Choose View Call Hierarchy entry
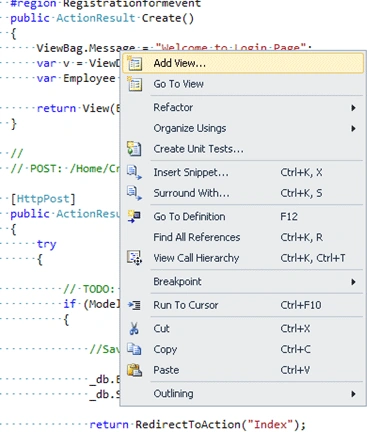The height and width of the screenshot is (432, 367). click(243, 258)
